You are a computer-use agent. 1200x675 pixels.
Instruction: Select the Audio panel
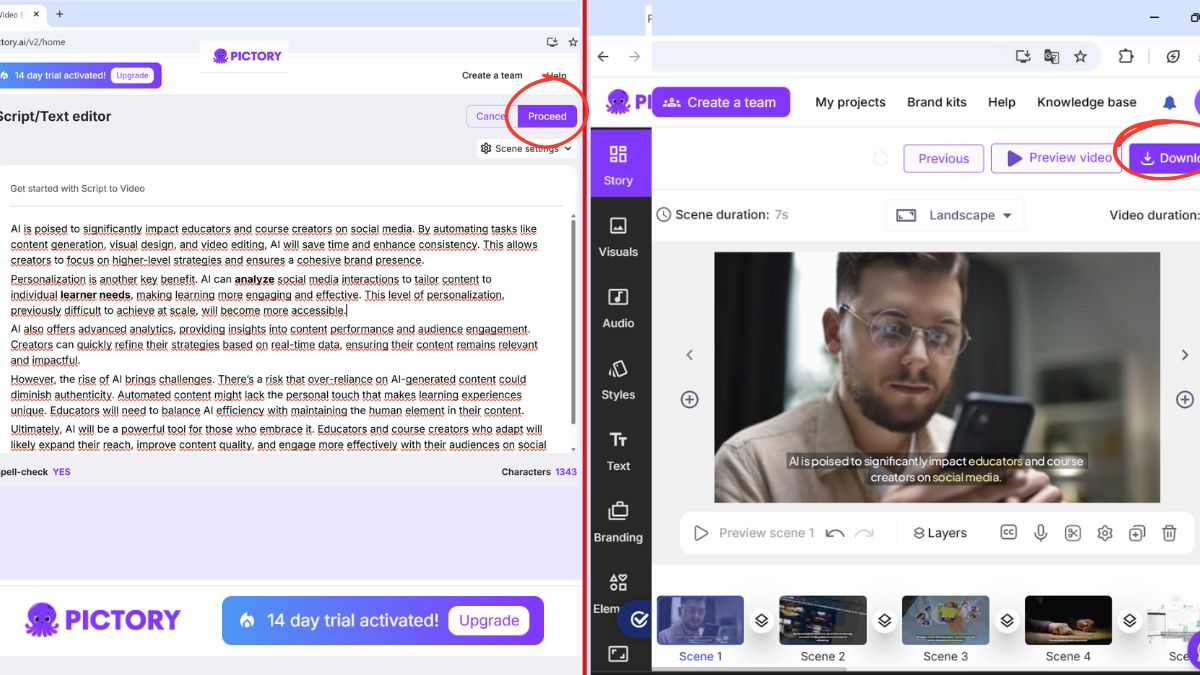[619, 308]
